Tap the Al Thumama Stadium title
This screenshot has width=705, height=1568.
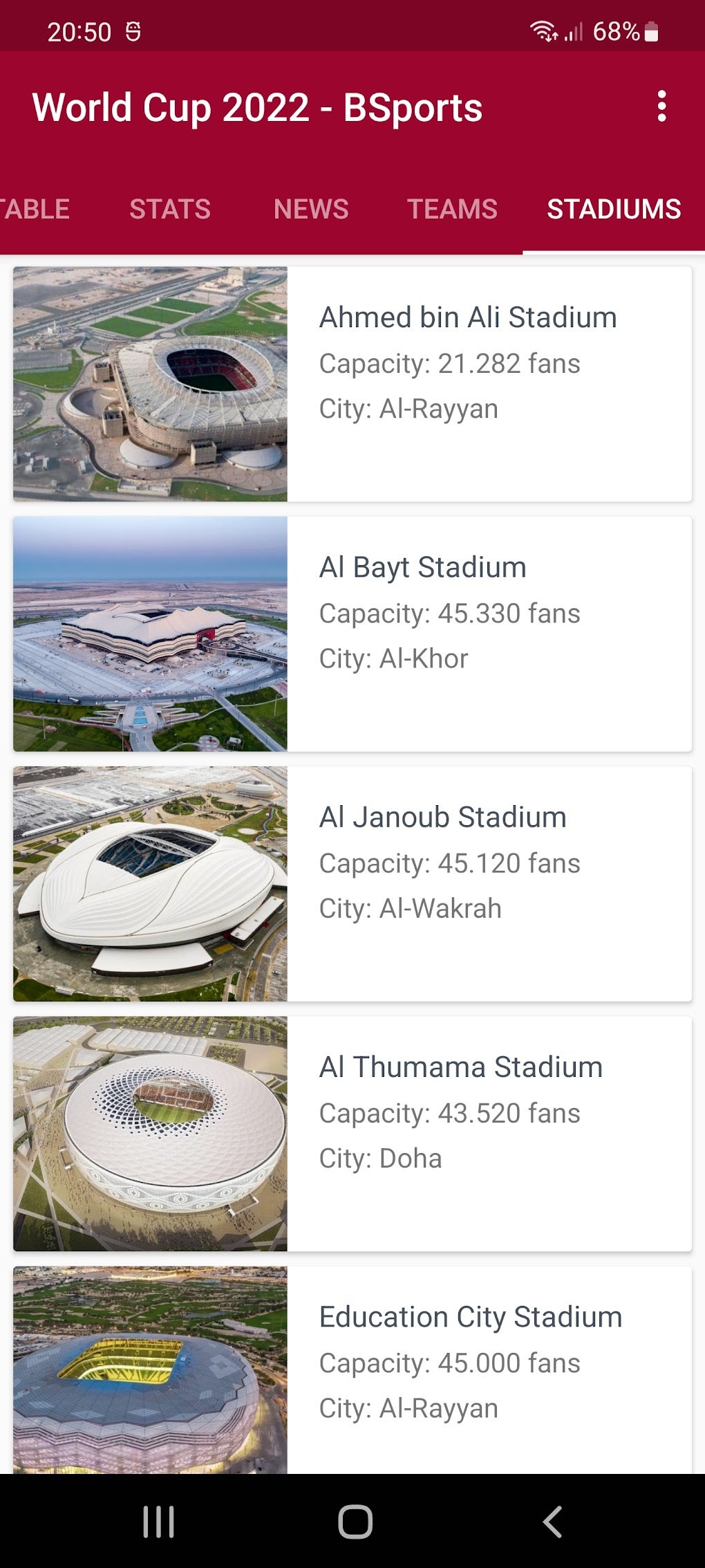click(460, 1067)
